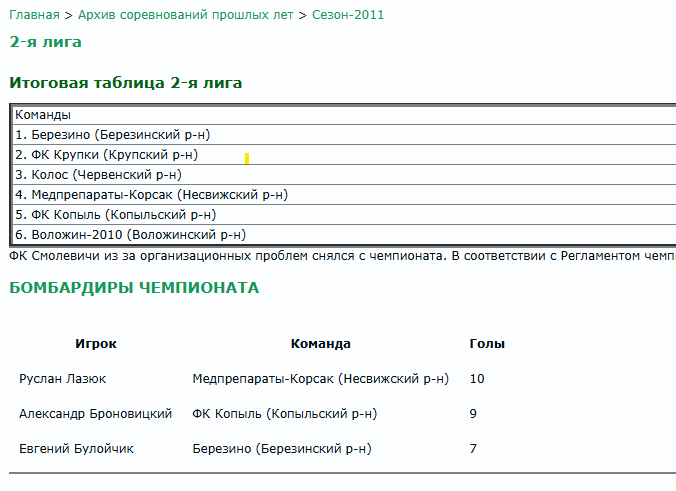The image size is (676, 491).
Task: Click the yellow marker in the Крупки row
Action: pyautogui.click(x=247, y=158)
